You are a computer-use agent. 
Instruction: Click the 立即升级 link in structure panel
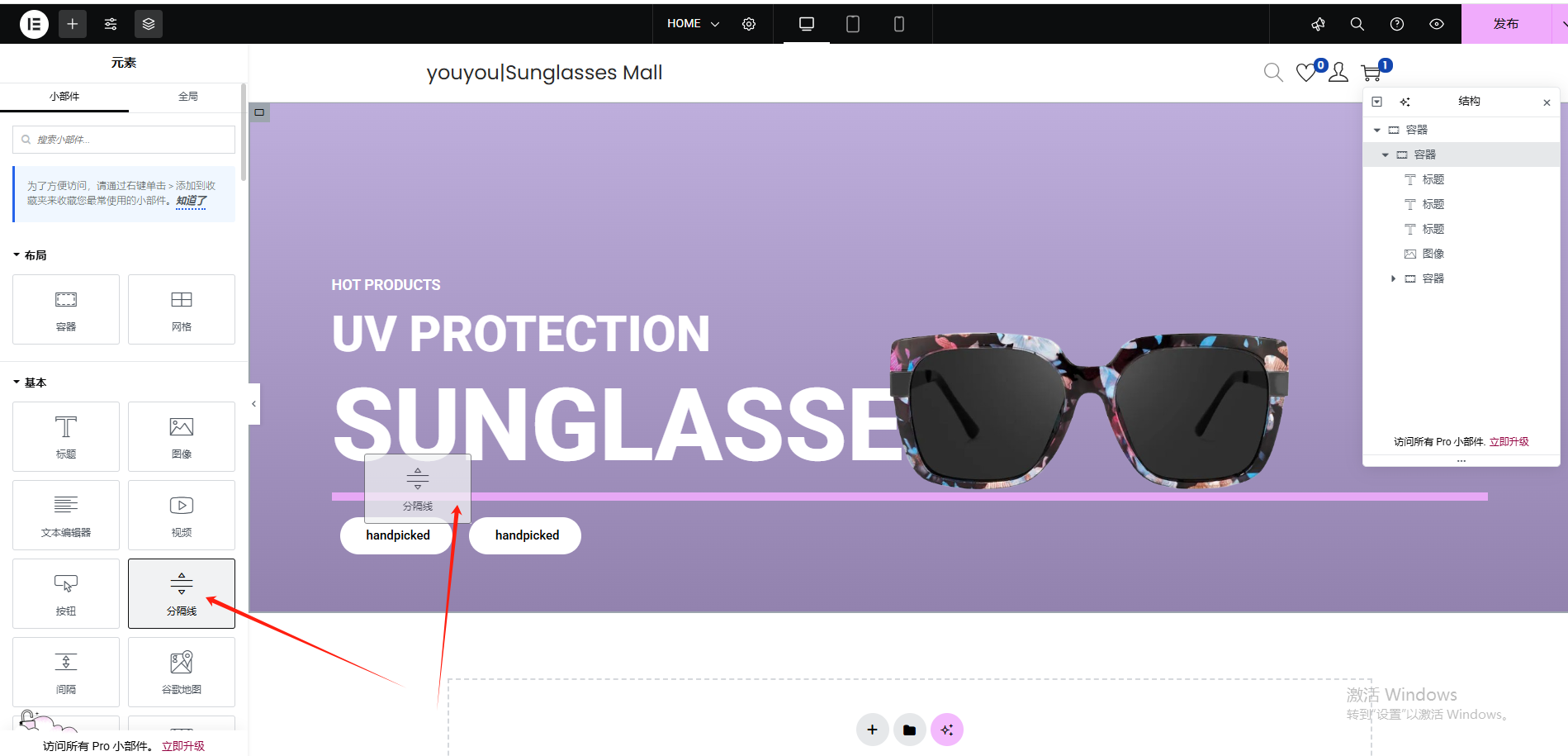pyautogui.click(x=1509, y=442)
